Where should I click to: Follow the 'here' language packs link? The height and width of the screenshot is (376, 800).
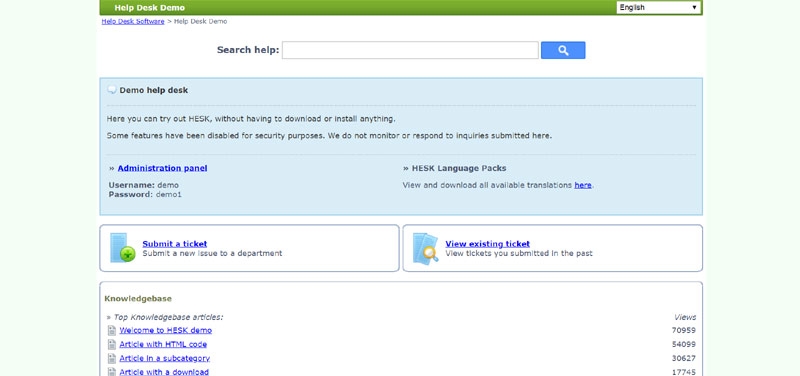point(583,185)
